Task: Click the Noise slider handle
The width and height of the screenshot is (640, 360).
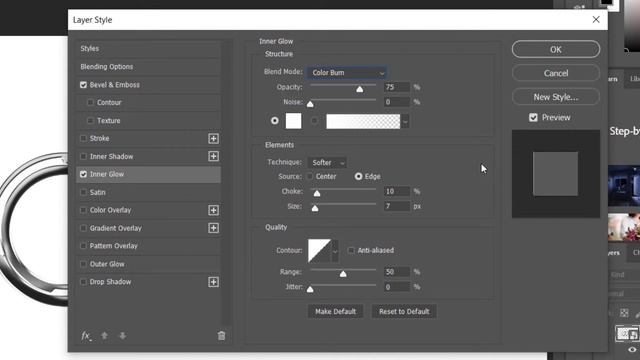Action: pos(310,104)
